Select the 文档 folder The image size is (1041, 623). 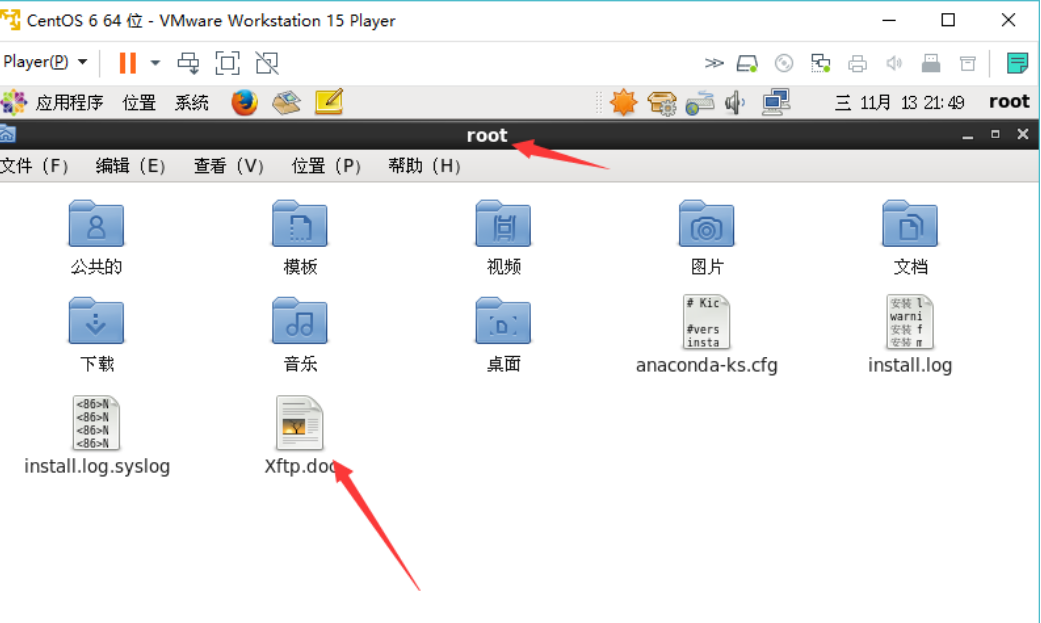pos(910,237)
